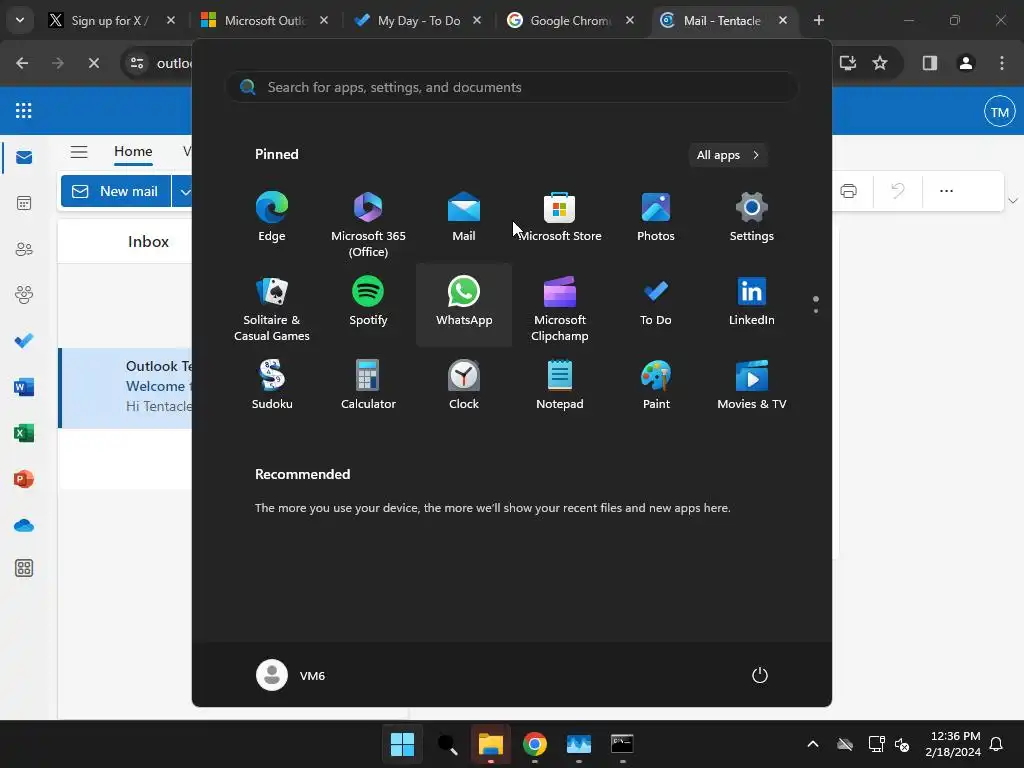Click the Windows Start button on taskbar
Image resolution: width=1024 pixels, height=768 pixels.
click(x=402, y=744)
